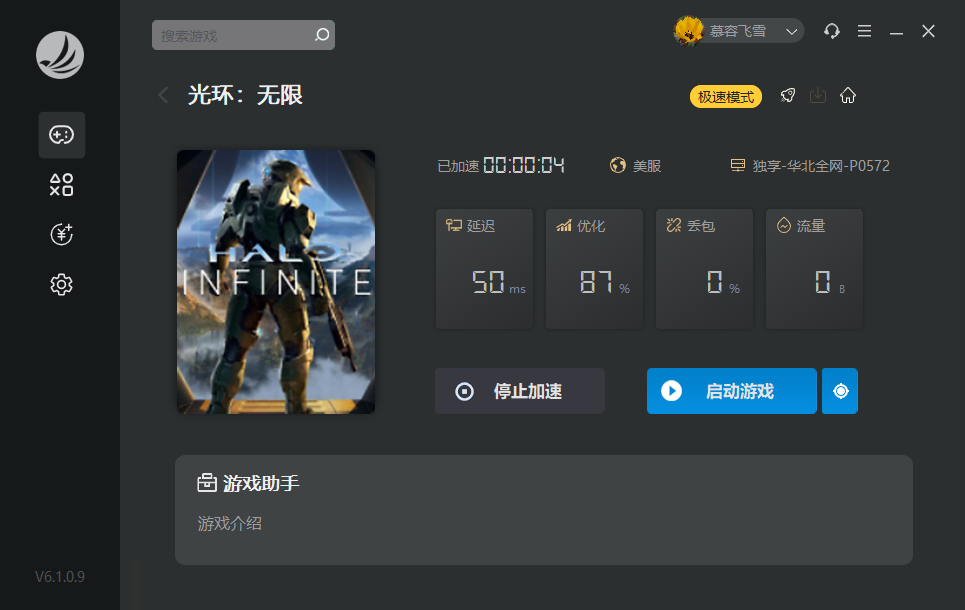Focus the 搜索游戏 search field
The width and height of the screenshot is (965, 610).
tap(243, 35)
